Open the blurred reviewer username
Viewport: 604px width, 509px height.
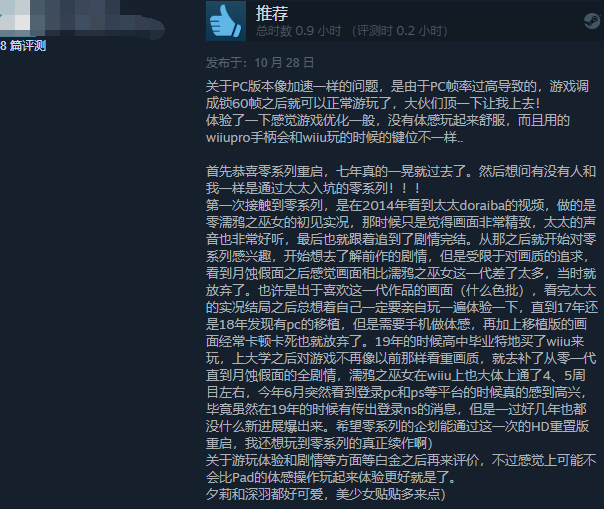(98, 19)
